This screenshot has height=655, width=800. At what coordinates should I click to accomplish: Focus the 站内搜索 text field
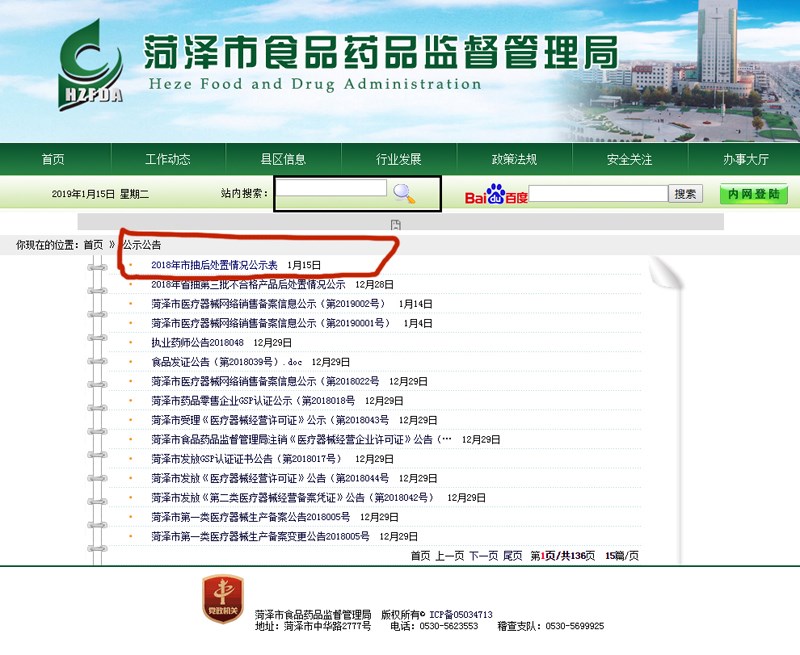pyautogui.click(x=331, y=188)
